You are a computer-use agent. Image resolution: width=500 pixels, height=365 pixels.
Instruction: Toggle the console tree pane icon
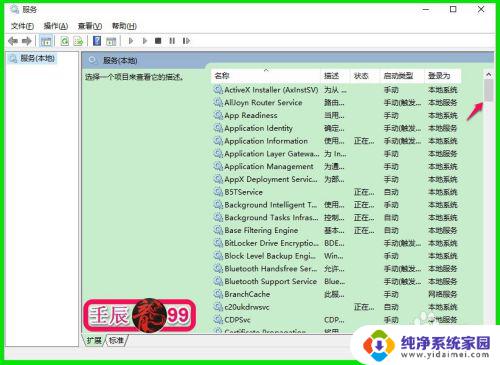(x=46, y=41)
